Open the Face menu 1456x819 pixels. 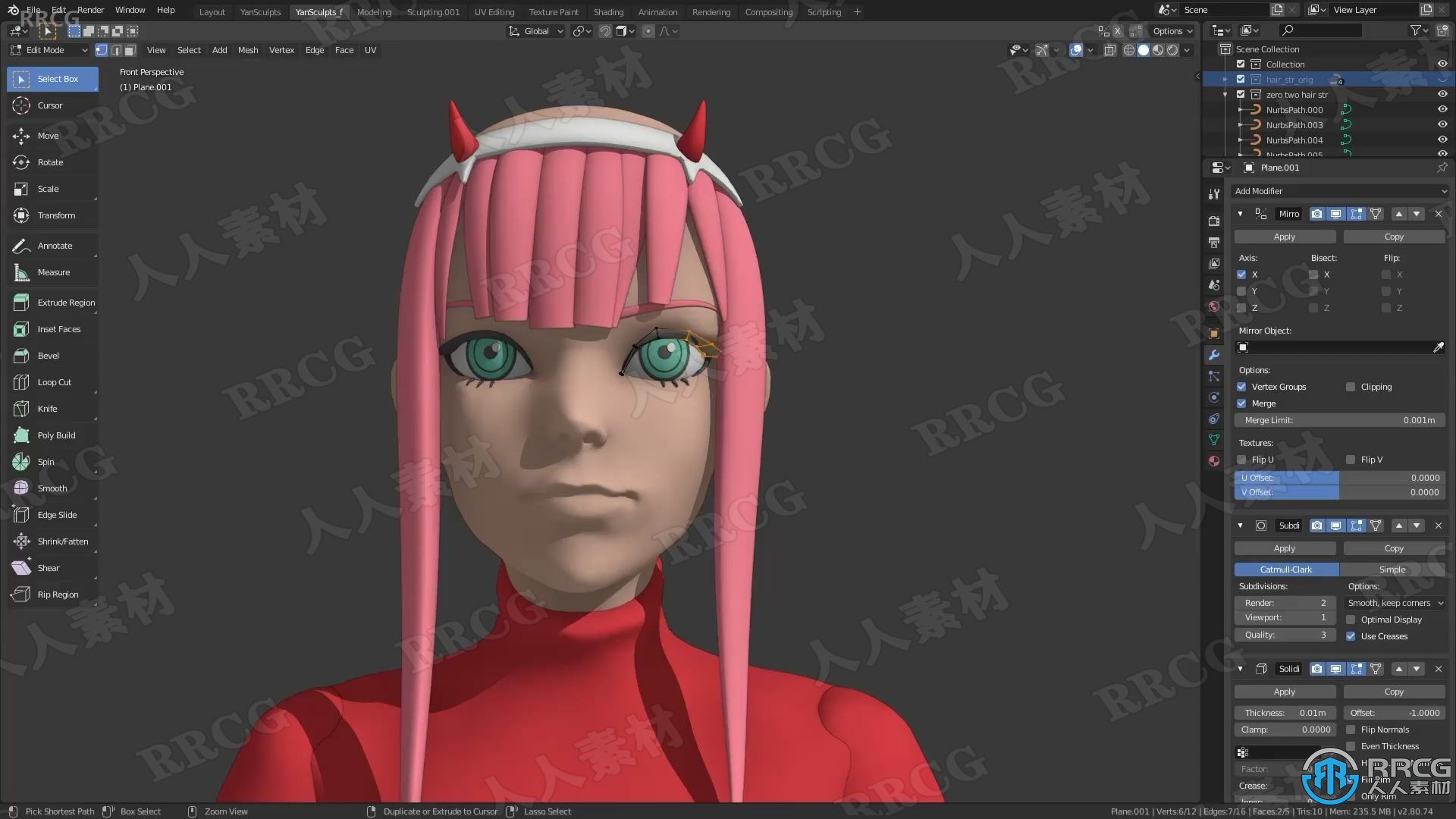pyautogui.click(x=344, y=50)
